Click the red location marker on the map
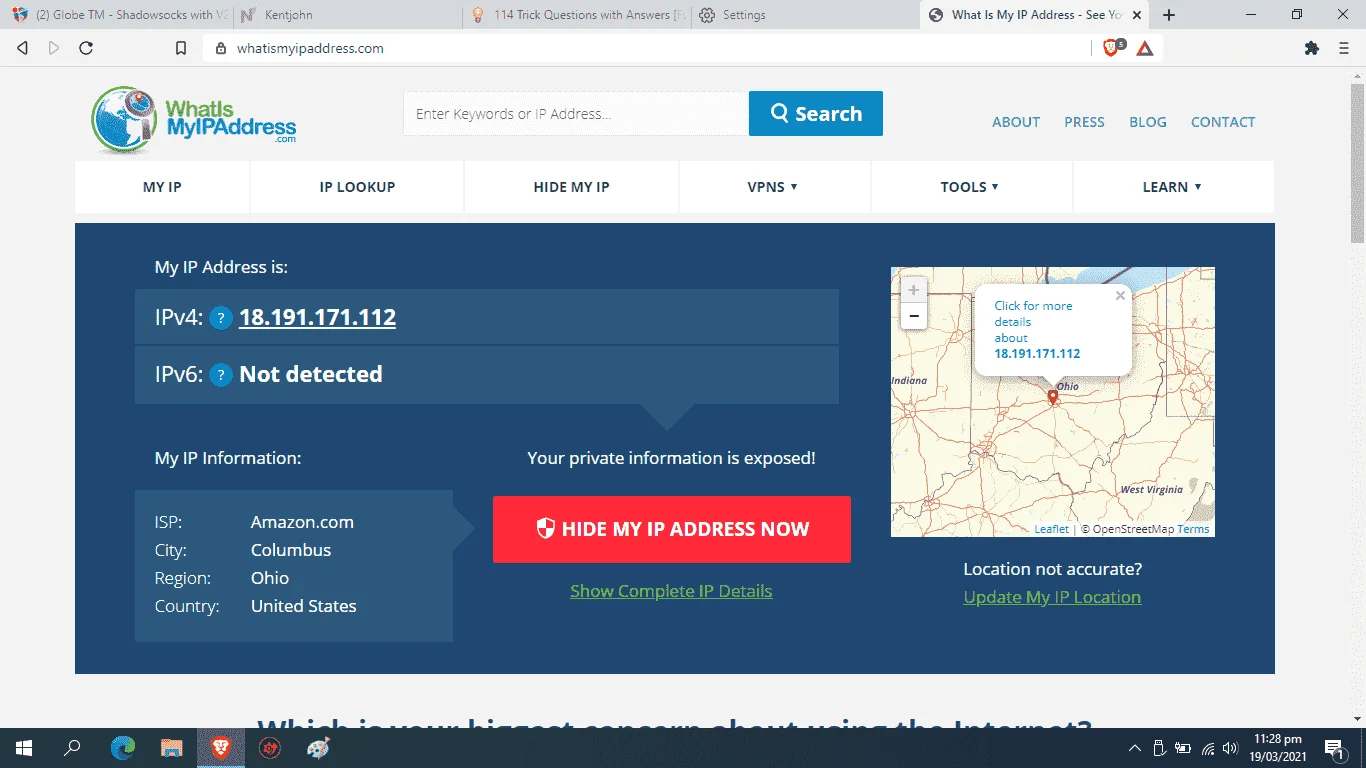The image size is (1366, 768). coord(1052,397)
